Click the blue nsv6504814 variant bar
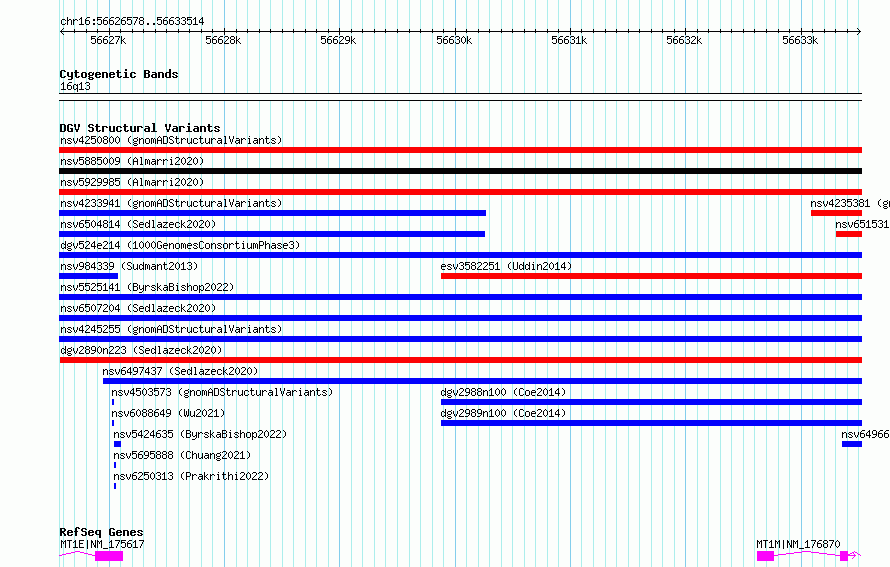 [x=272, y=234]
